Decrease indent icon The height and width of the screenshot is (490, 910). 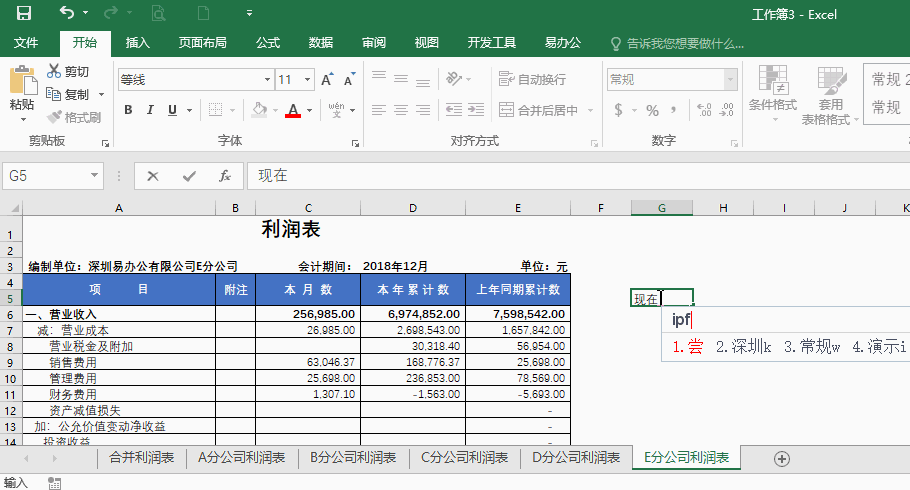pos(454,110)
